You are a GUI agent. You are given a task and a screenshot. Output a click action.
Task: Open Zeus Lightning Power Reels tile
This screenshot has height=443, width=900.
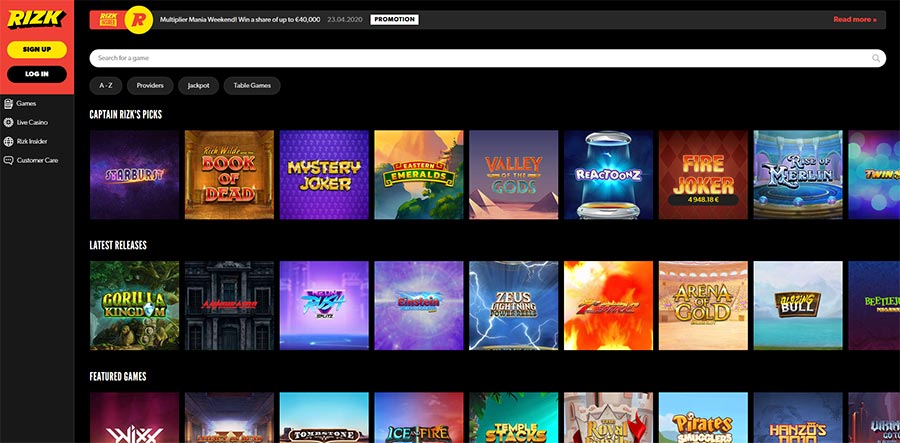pyautogui.click(x=513, y=305)
